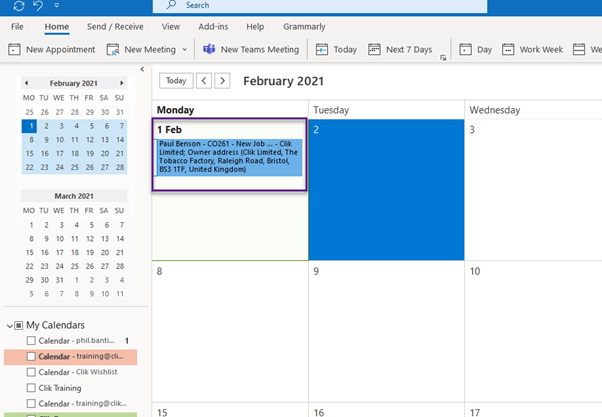This screenshot has height=417, width=602.
Task: Toggle the My Calendars group checkbox
Action: point(18,326)
